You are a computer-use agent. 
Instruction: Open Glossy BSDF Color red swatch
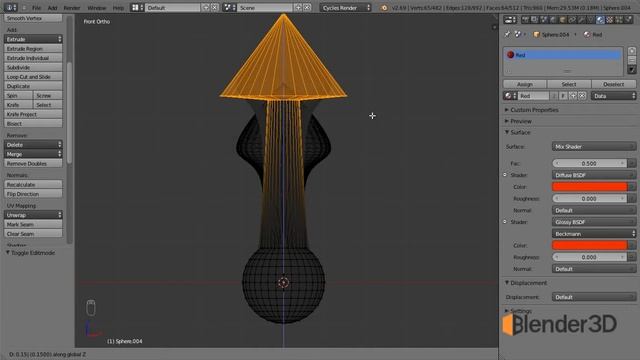point(589,245)
